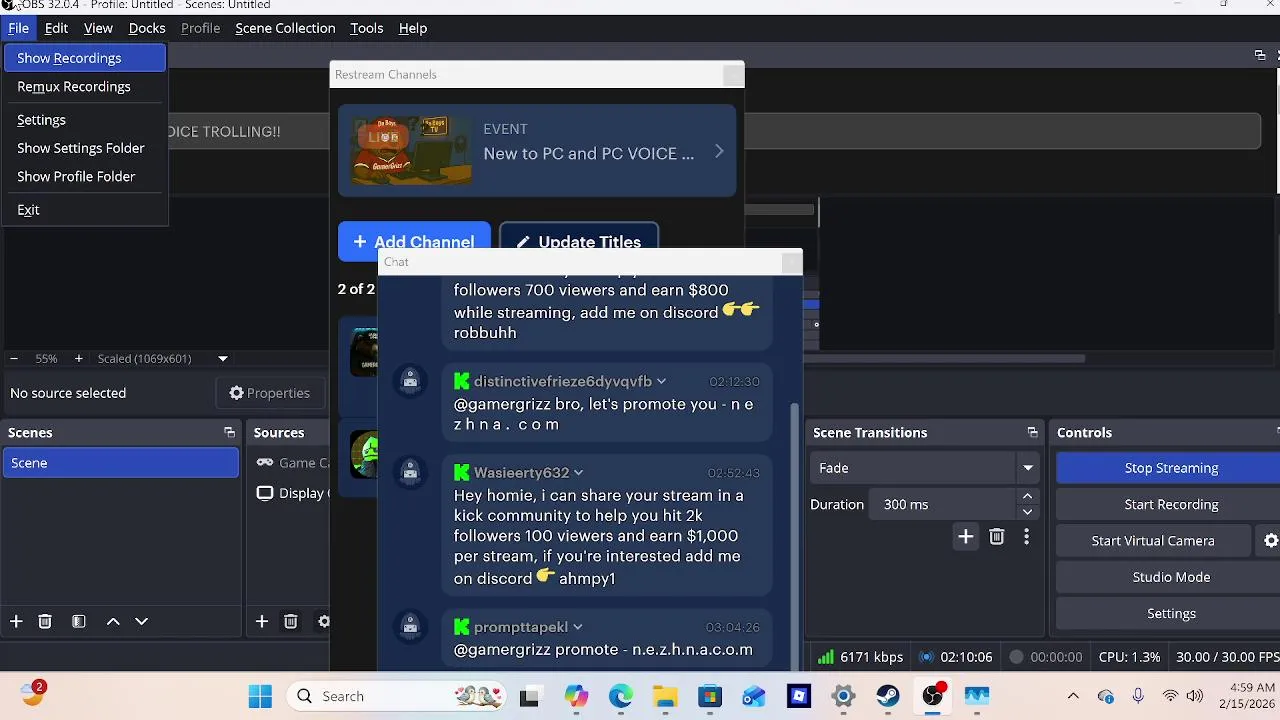Add a new source with plus icon
Screen dimensions: 1280x720
click(261, 621)
